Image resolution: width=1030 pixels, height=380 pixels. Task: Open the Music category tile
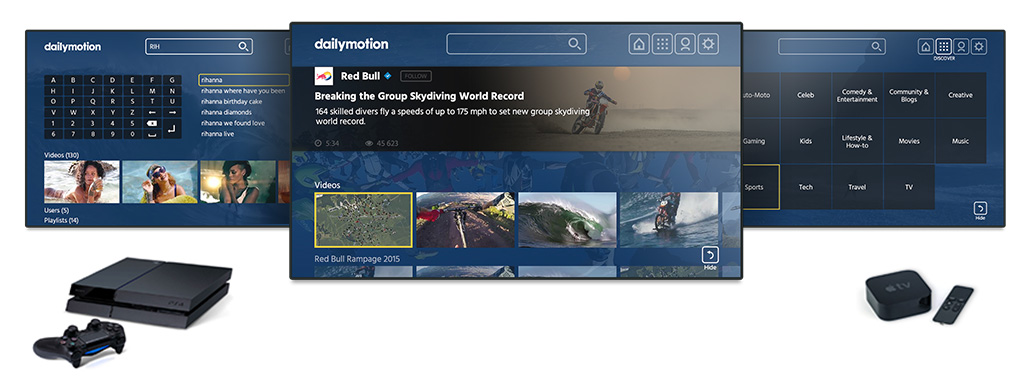pos(960,141)
